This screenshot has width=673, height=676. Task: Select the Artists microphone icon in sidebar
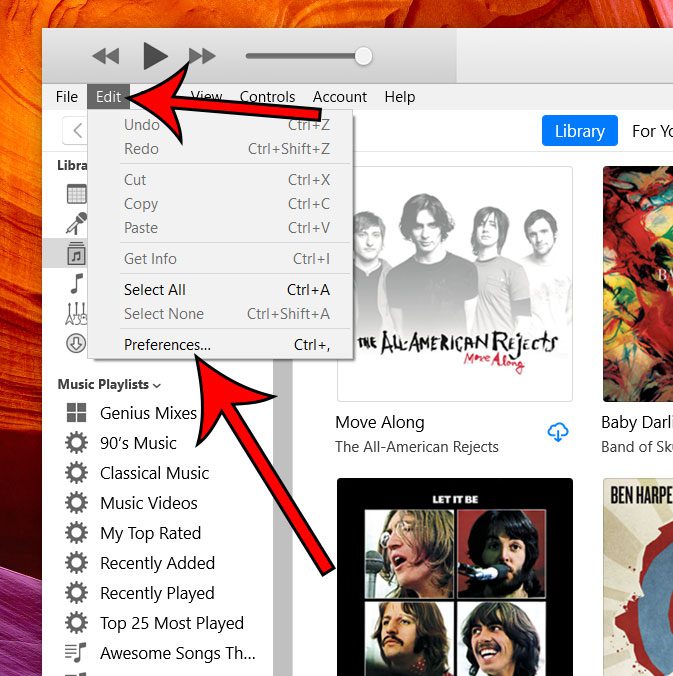pyautogui.click(x=77, y=223)
